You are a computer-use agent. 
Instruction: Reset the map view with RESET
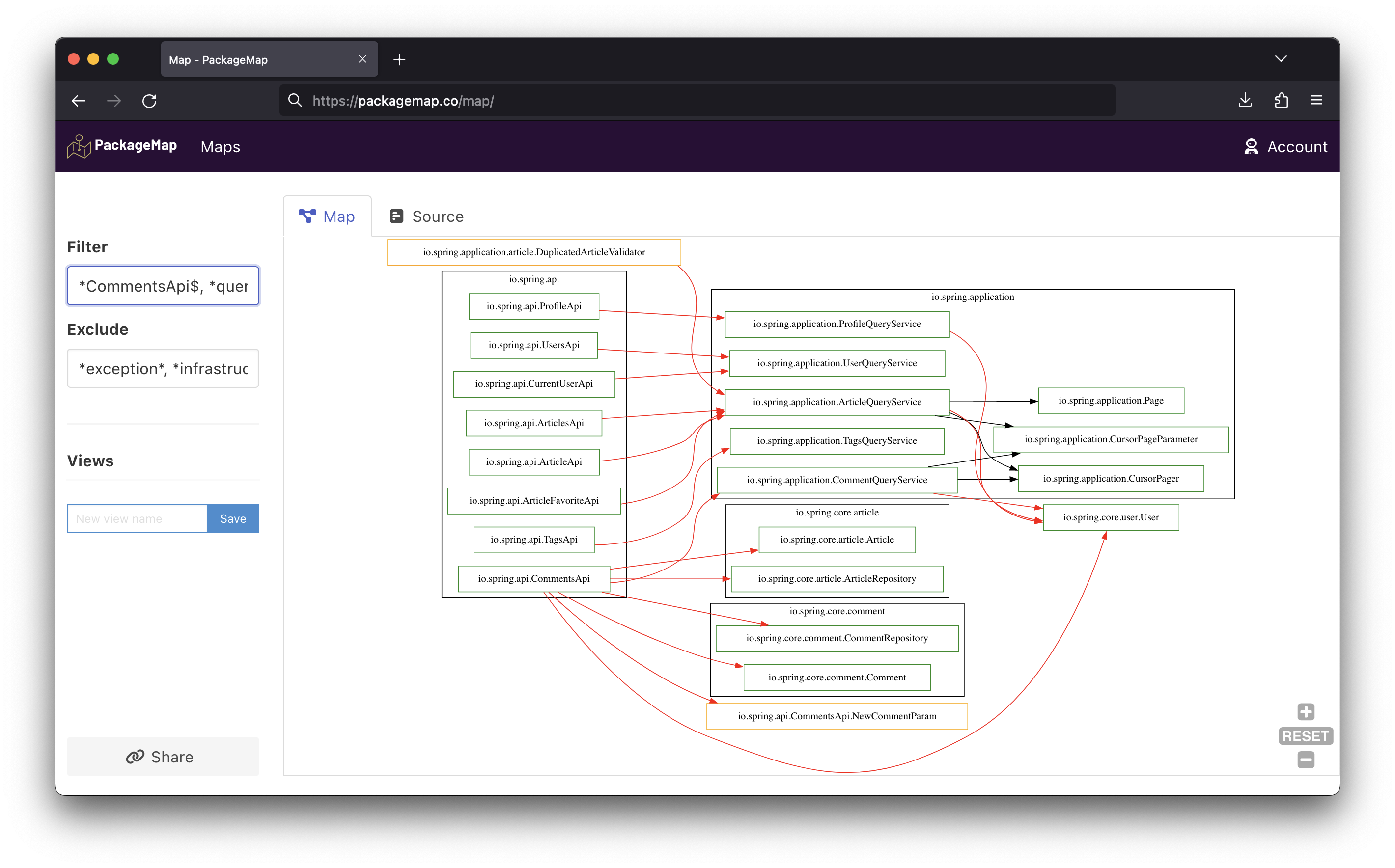(x=1306, y=736)
